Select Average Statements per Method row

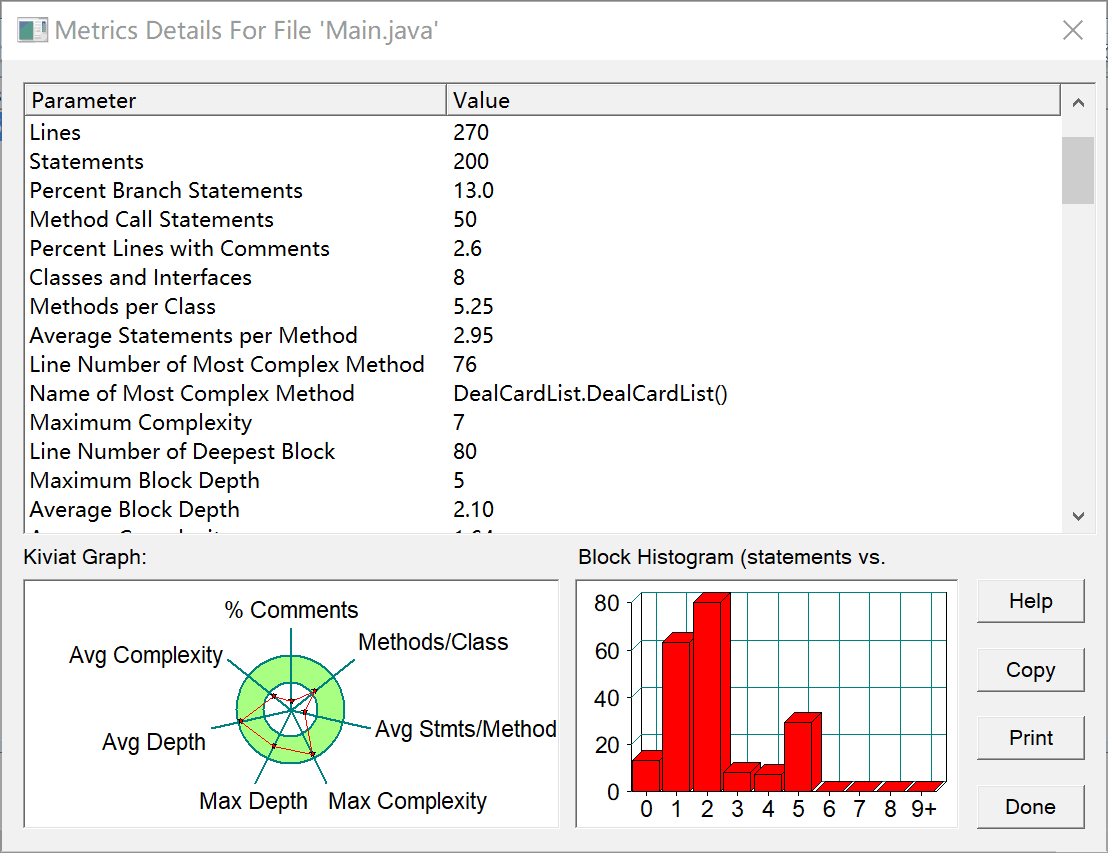click(543, 335)
